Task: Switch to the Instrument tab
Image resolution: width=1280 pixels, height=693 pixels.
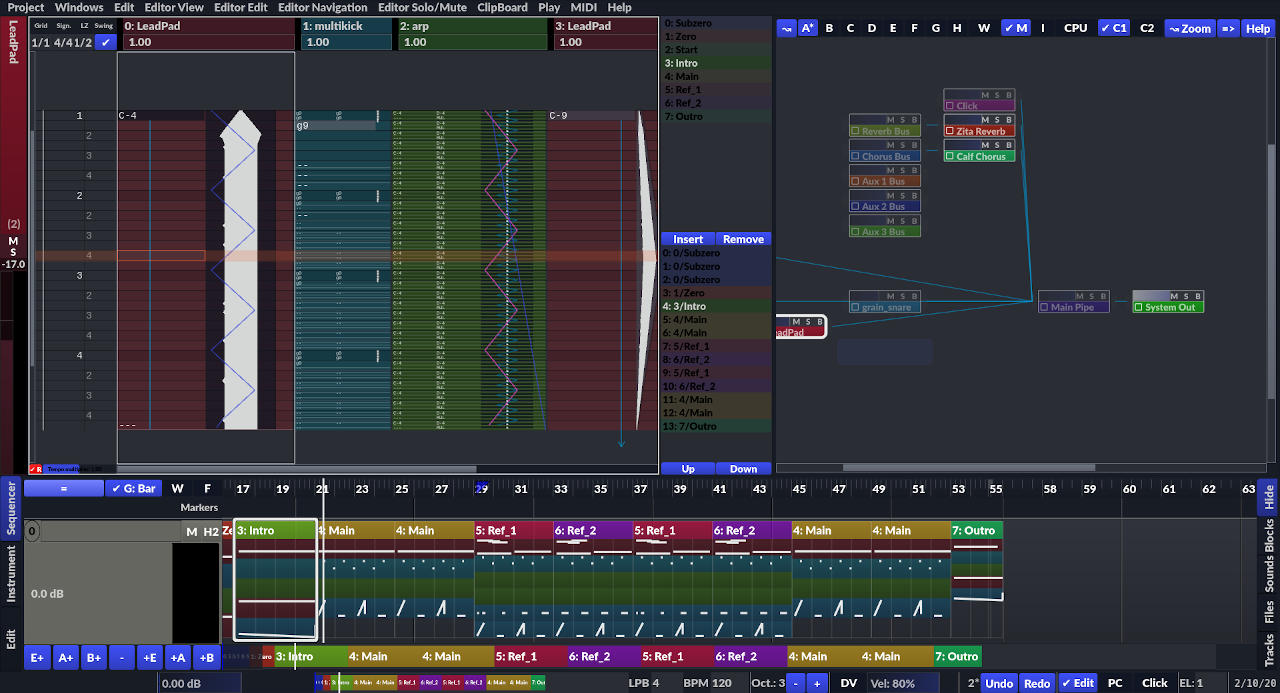Action: 11,575
